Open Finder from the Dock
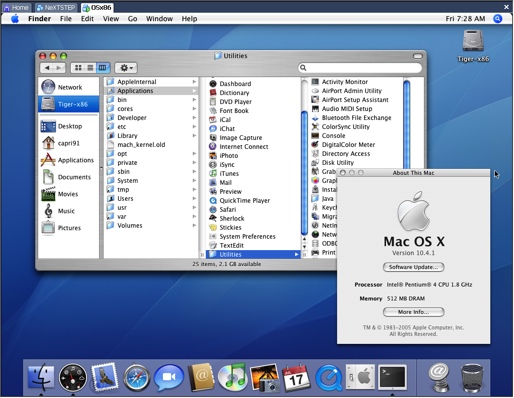Viewport: 514px width, 398px height. click(x=41, y=378)
